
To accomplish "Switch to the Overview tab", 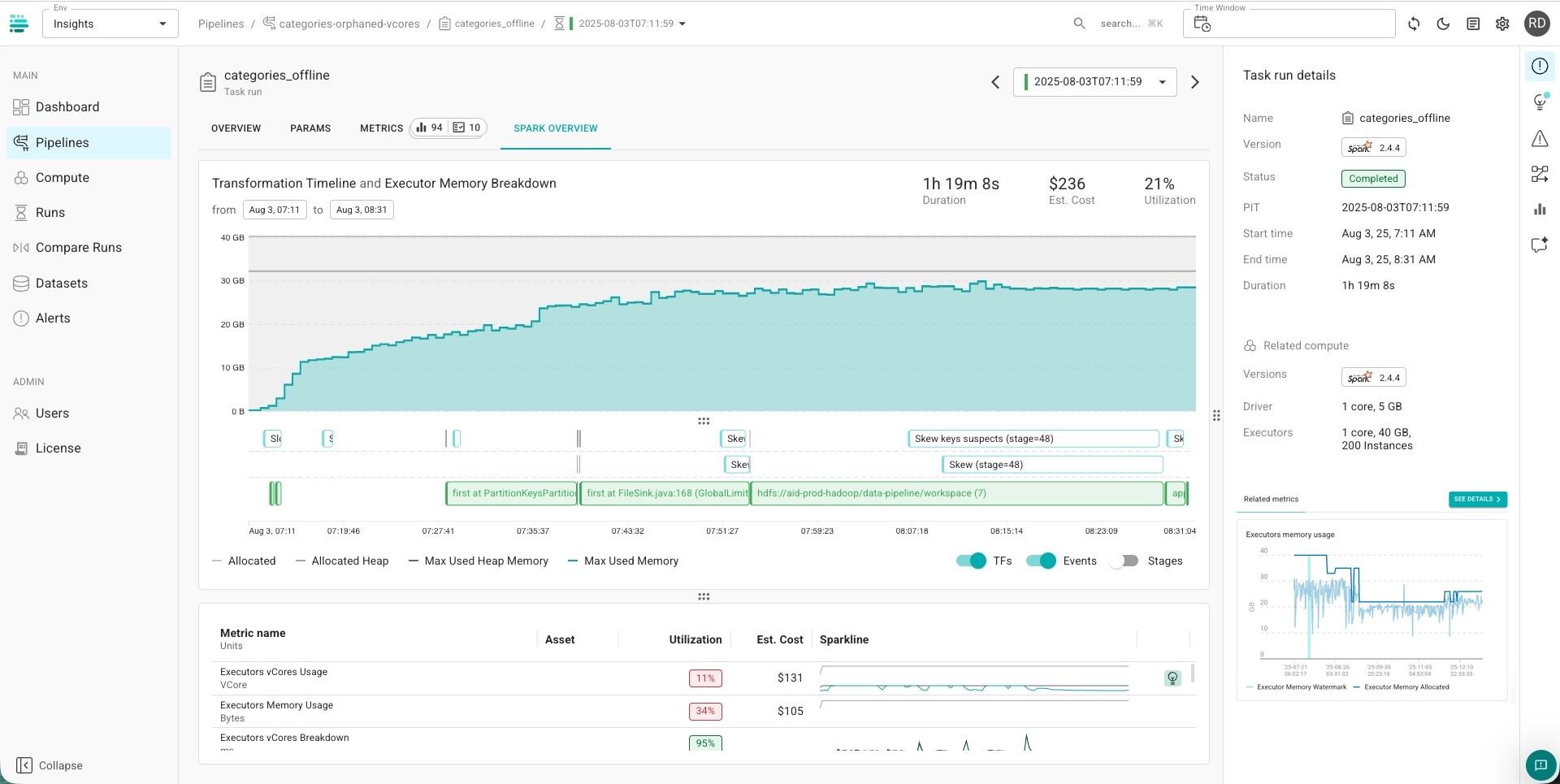I will pos(236,128).
